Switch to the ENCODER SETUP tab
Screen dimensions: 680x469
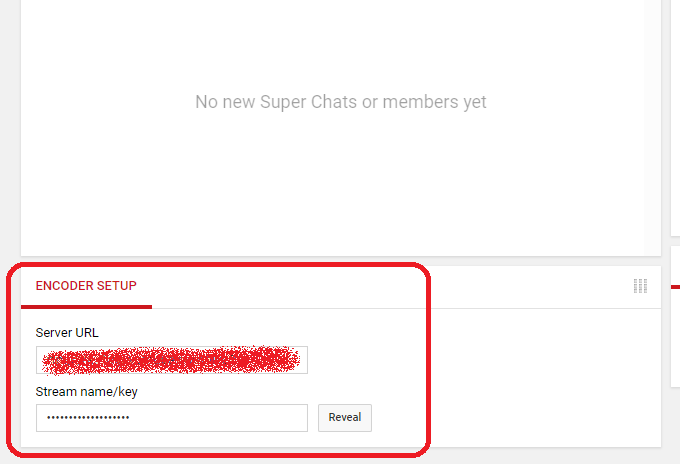pyautogui.click(x=86, y=286)
